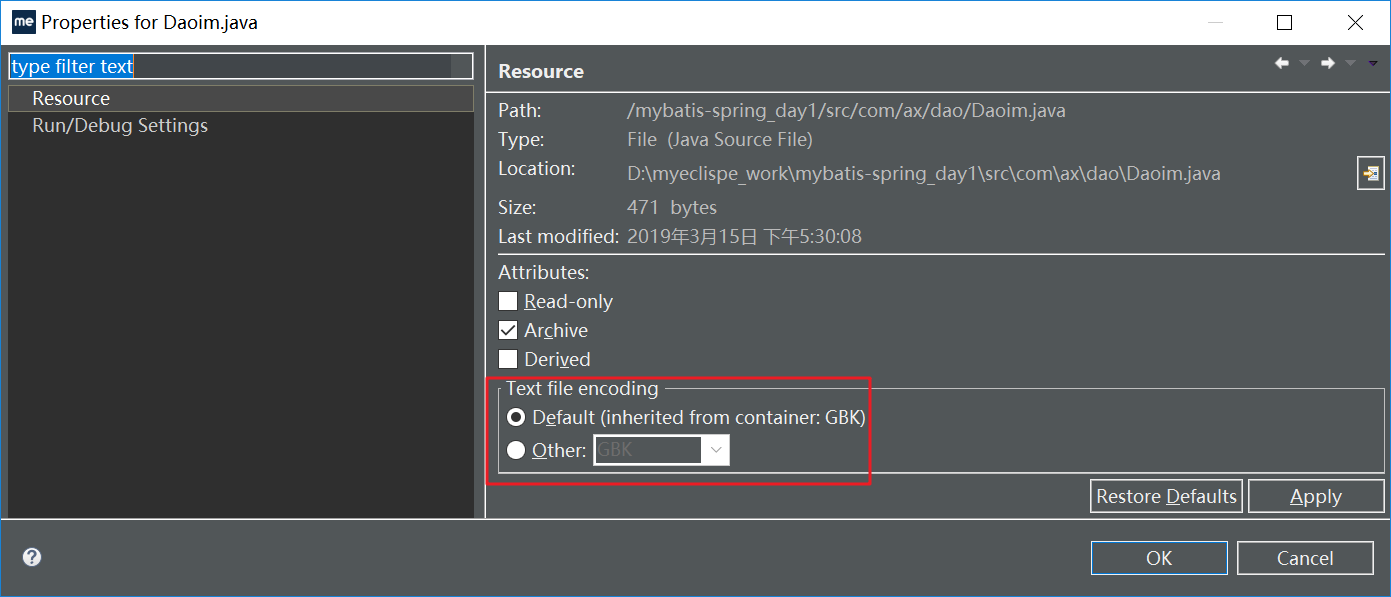Click the Restore Defaults button
Screen dimensions: 1391x597
(1166, 496)
